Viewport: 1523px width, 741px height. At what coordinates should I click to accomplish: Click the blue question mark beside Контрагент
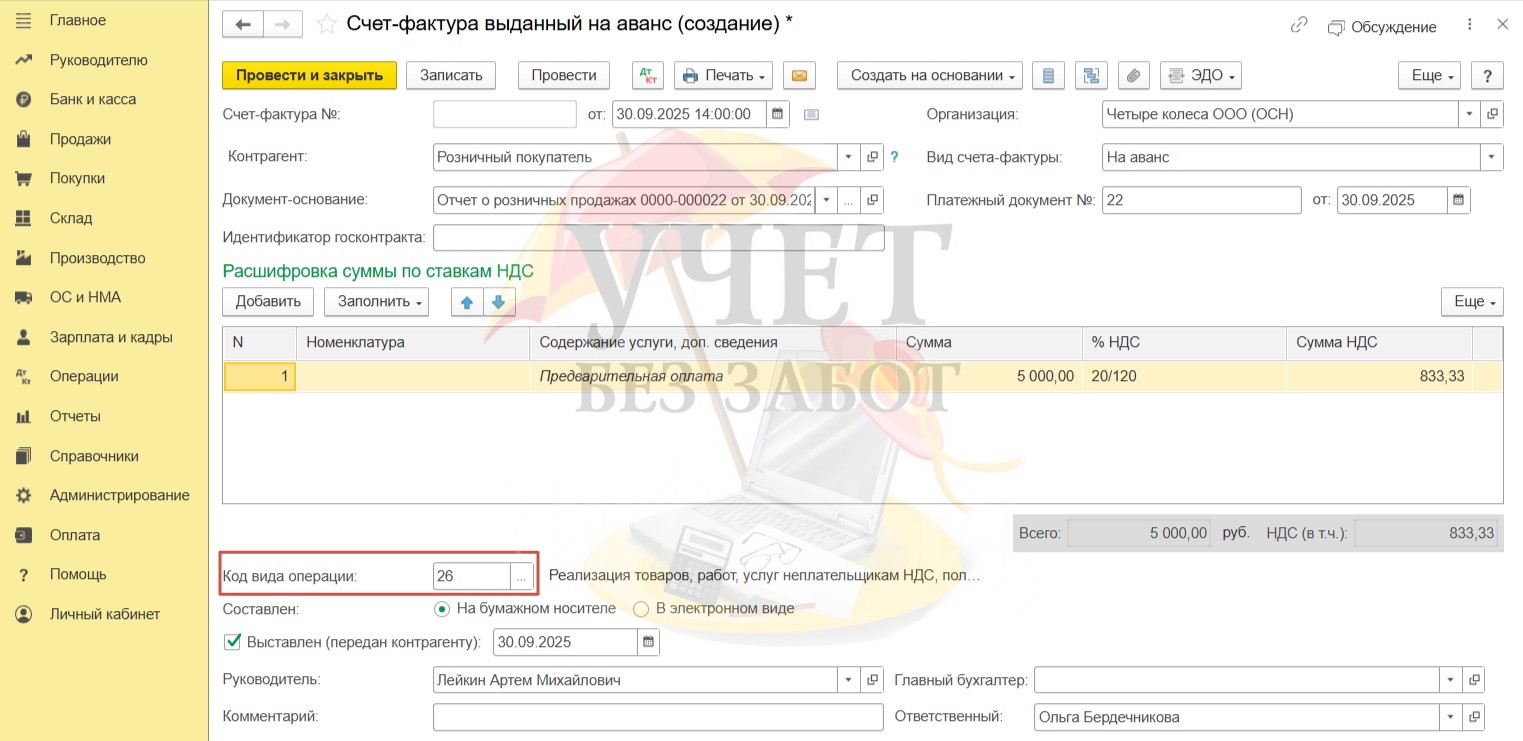(895, 157)
